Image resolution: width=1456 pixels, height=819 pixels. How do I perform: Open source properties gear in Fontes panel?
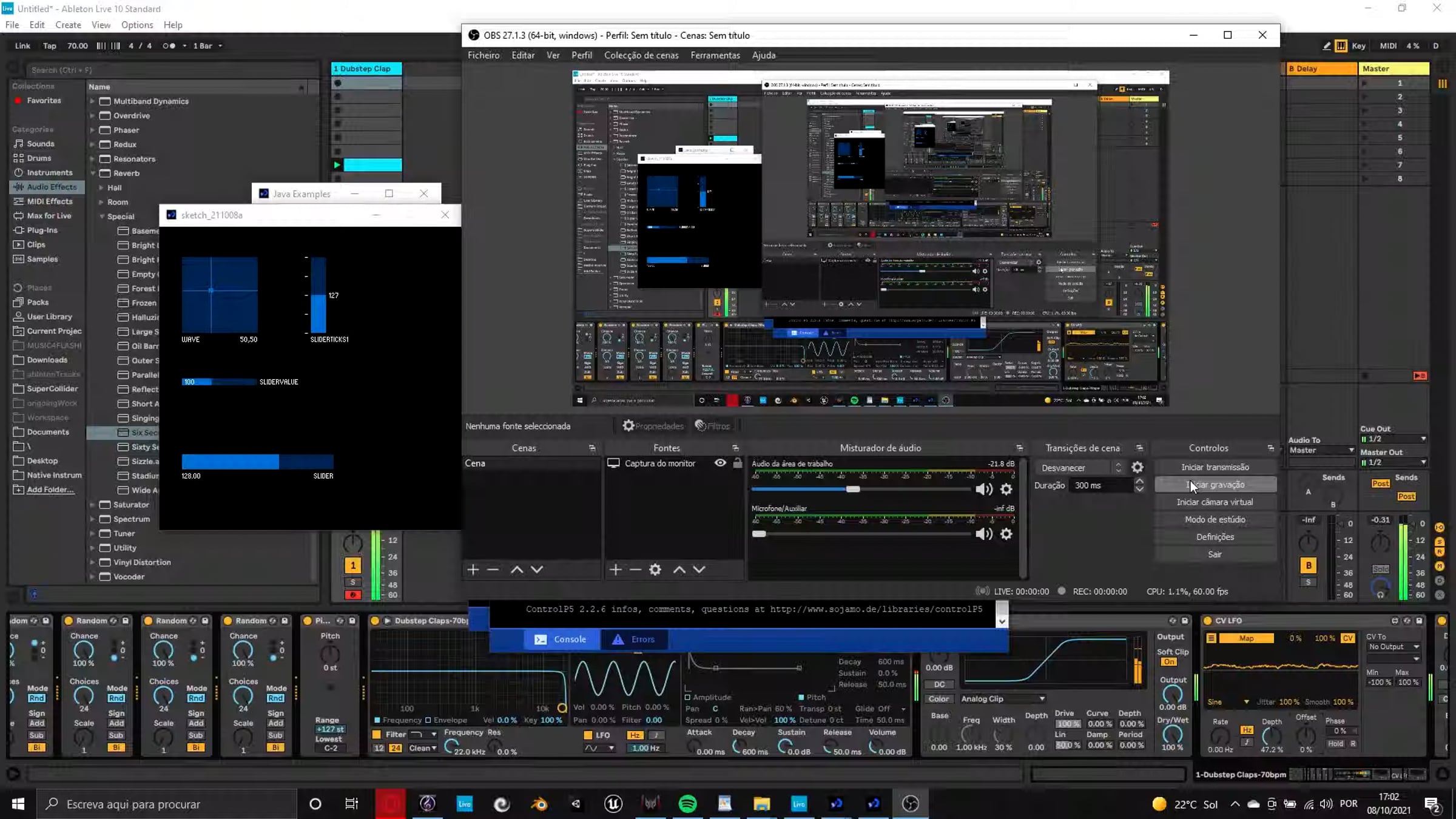tap(655, 569)
